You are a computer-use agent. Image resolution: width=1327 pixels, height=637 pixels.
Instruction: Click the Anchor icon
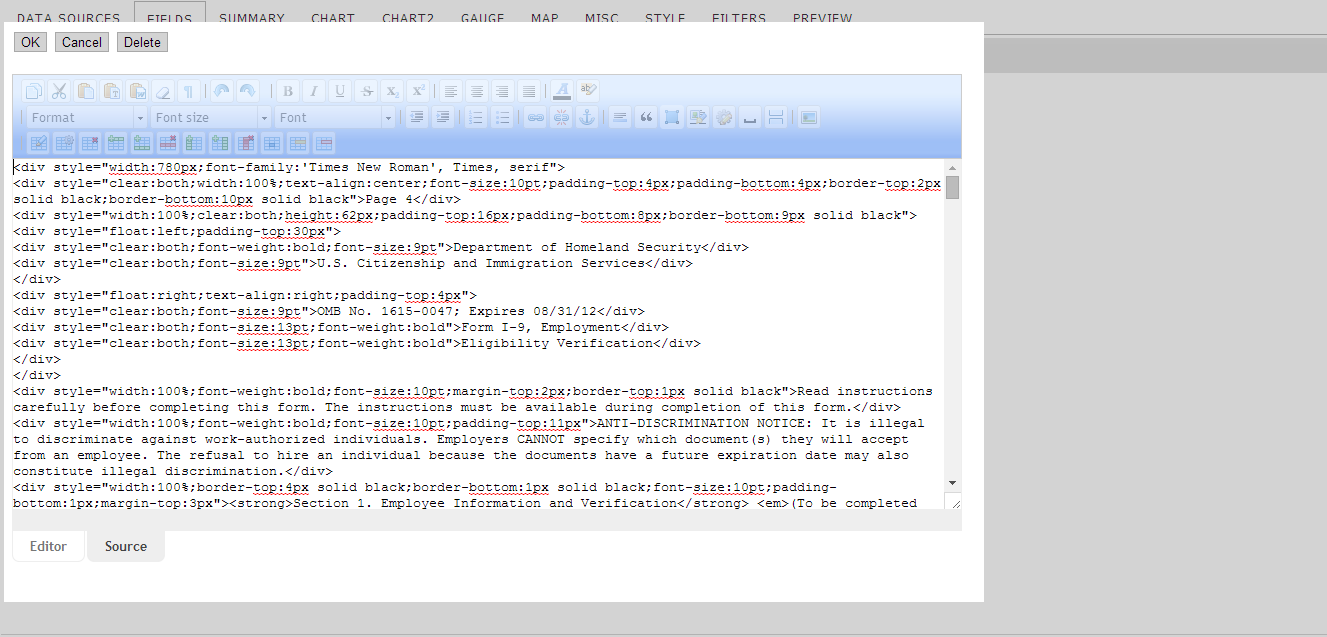[x=587, y=117]
